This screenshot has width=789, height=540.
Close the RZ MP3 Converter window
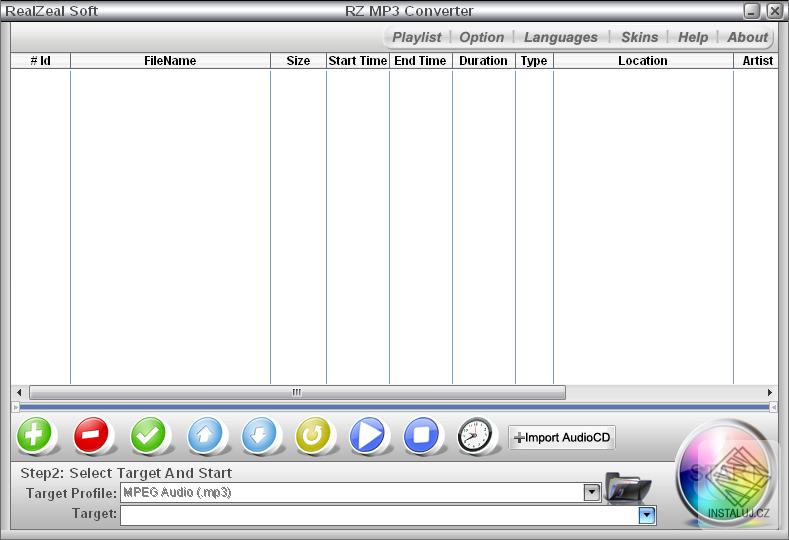(x=775, y=11)
